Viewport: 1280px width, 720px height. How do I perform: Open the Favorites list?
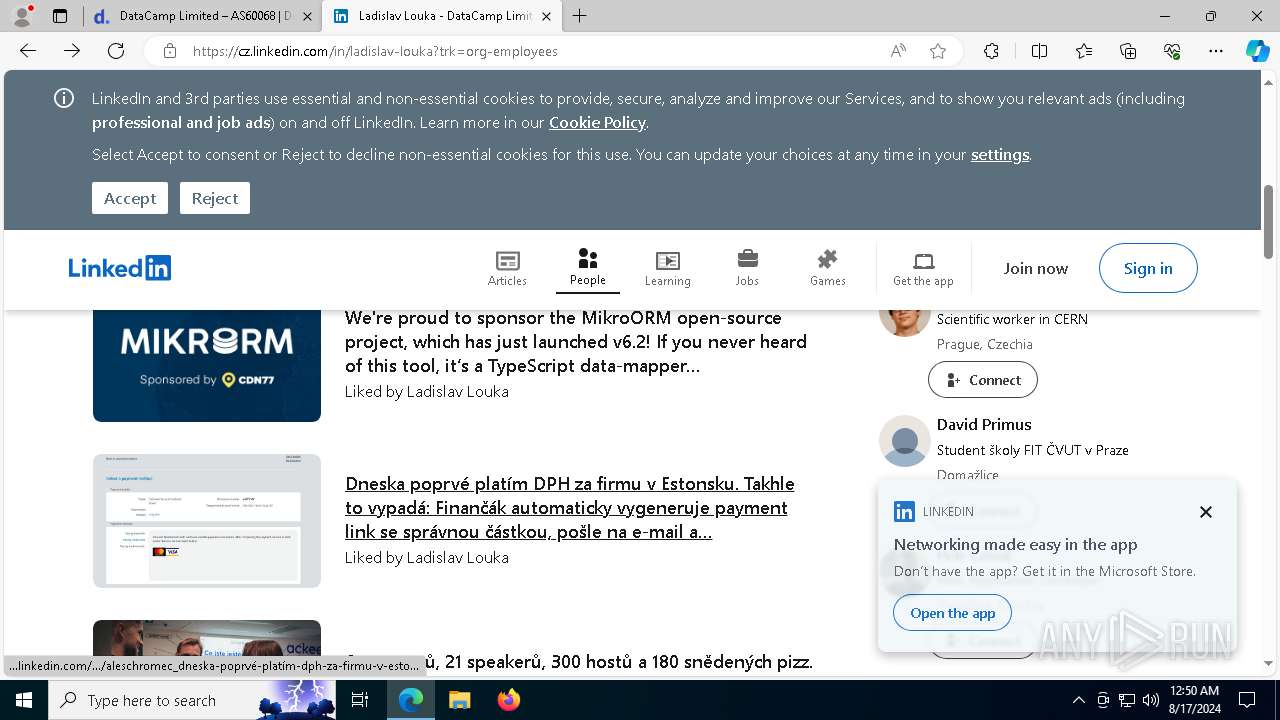(x=1084, y=51)
